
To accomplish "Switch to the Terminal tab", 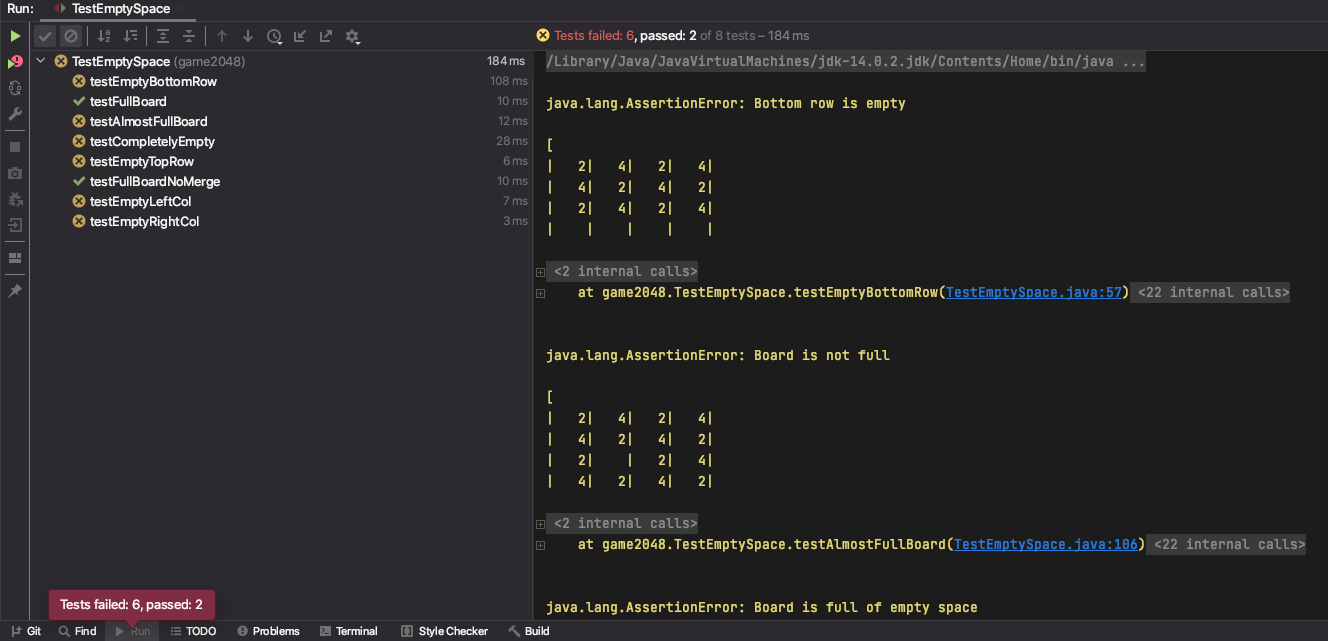I will tap(349, 631).
